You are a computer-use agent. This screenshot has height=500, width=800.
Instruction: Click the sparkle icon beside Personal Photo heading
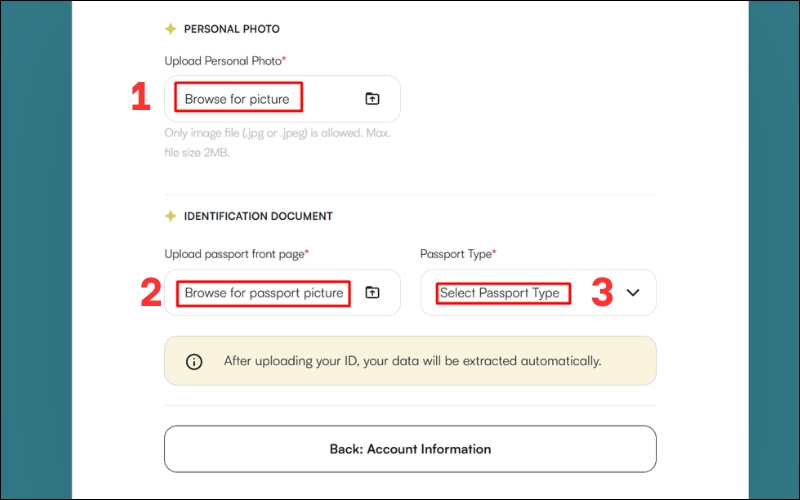click(170, 29)
